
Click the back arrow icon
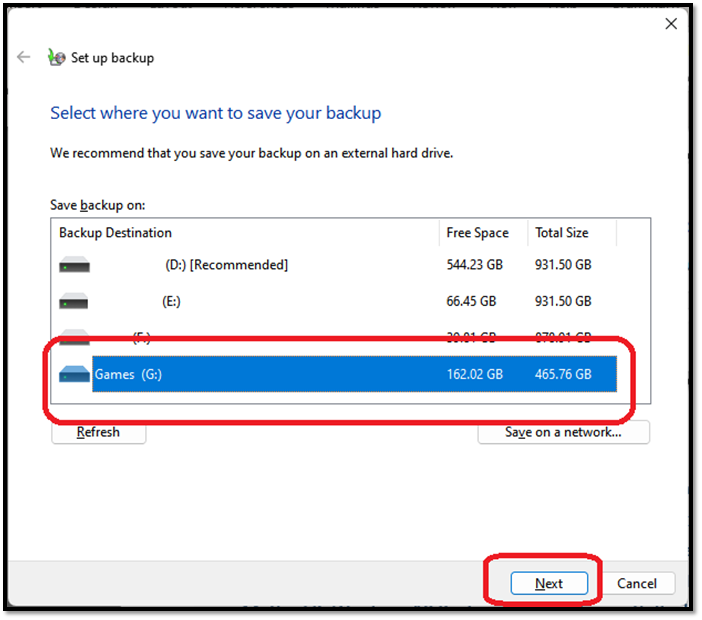[23, 57]
